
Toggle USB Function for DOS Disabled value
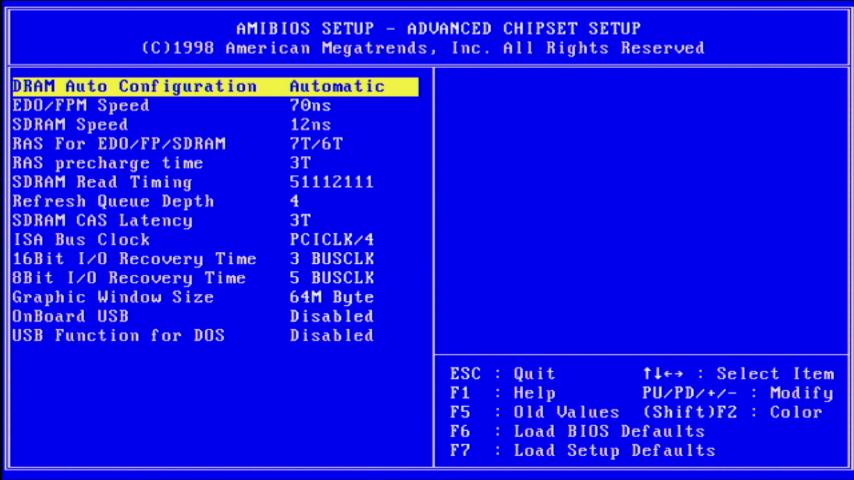332,335
